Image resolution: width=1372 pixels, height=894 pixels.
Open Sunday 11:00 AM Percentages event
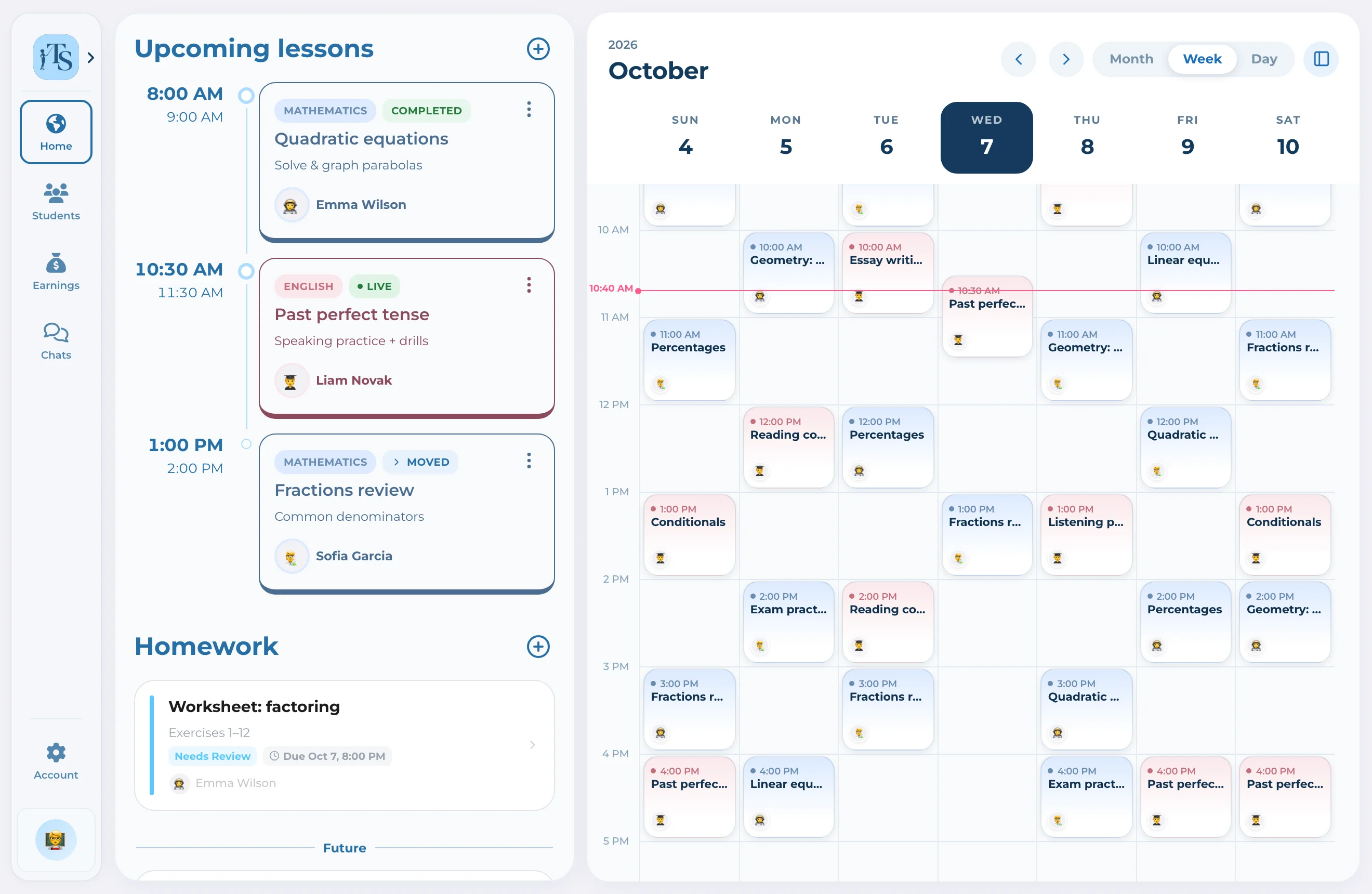(x=689, y=360)
